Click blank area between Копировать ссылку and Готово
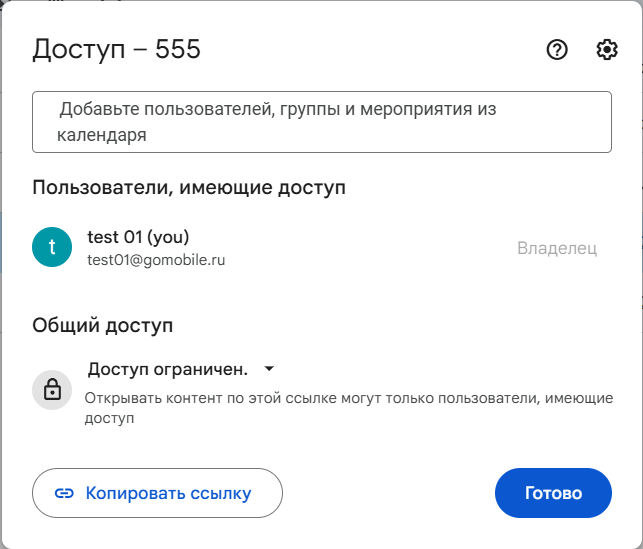 point(388,493)
